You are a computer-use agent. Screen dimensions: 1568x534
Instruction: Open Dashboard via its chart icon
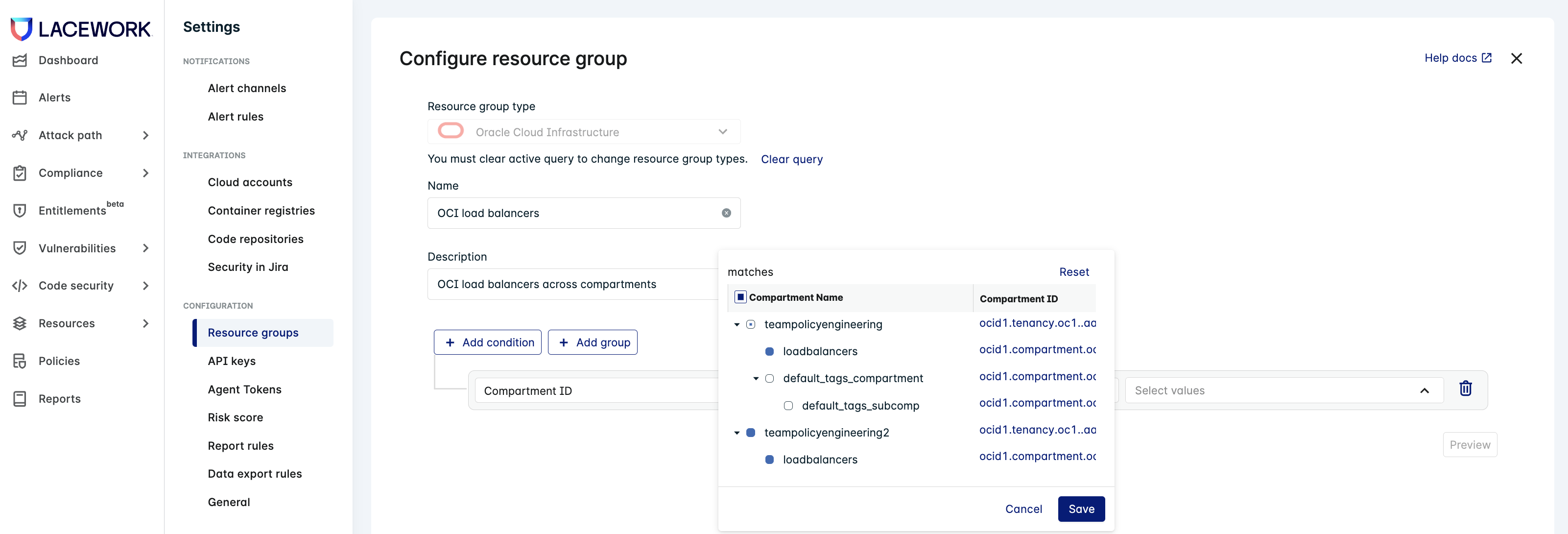[20, 60]
